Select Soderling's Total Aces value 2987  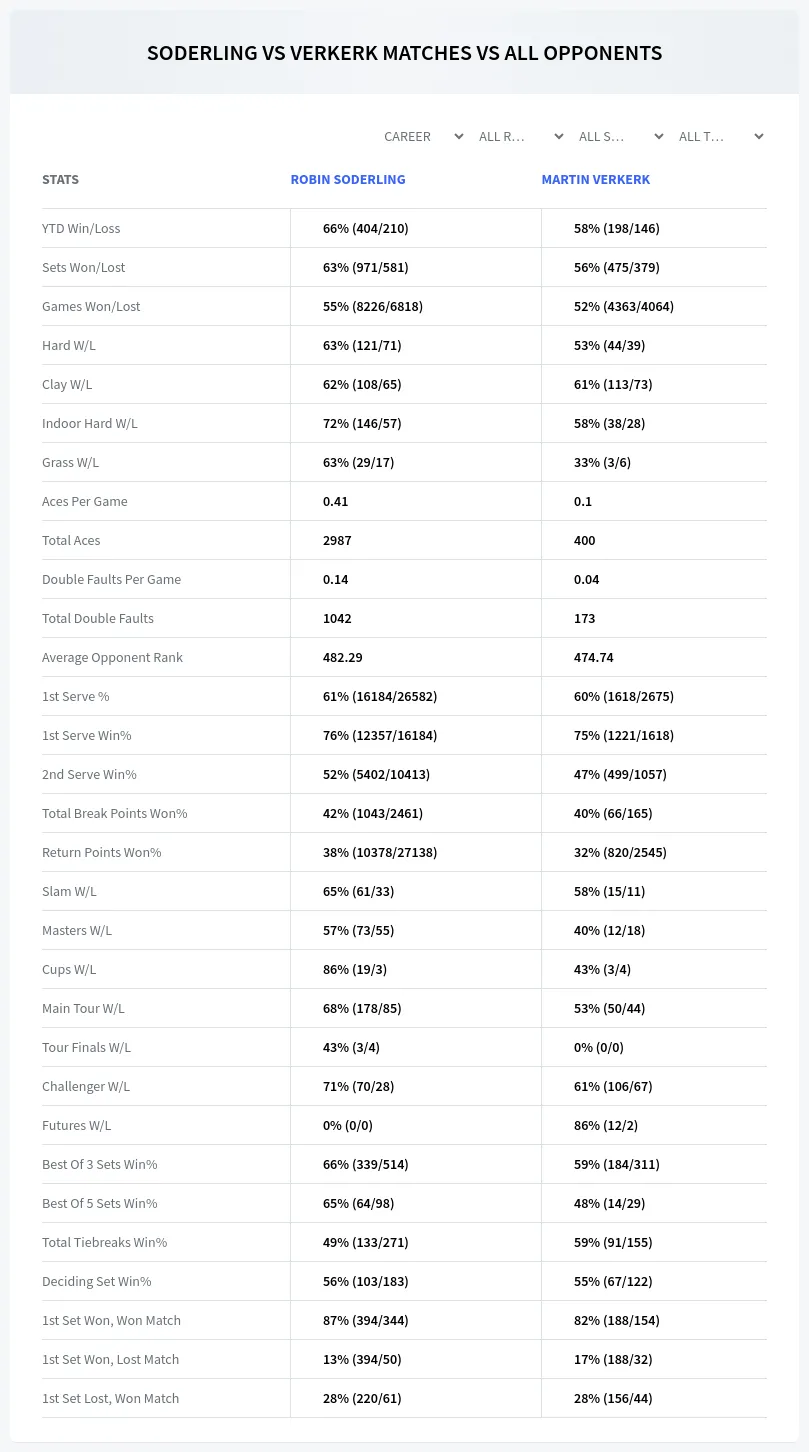(x=337, y=540)
